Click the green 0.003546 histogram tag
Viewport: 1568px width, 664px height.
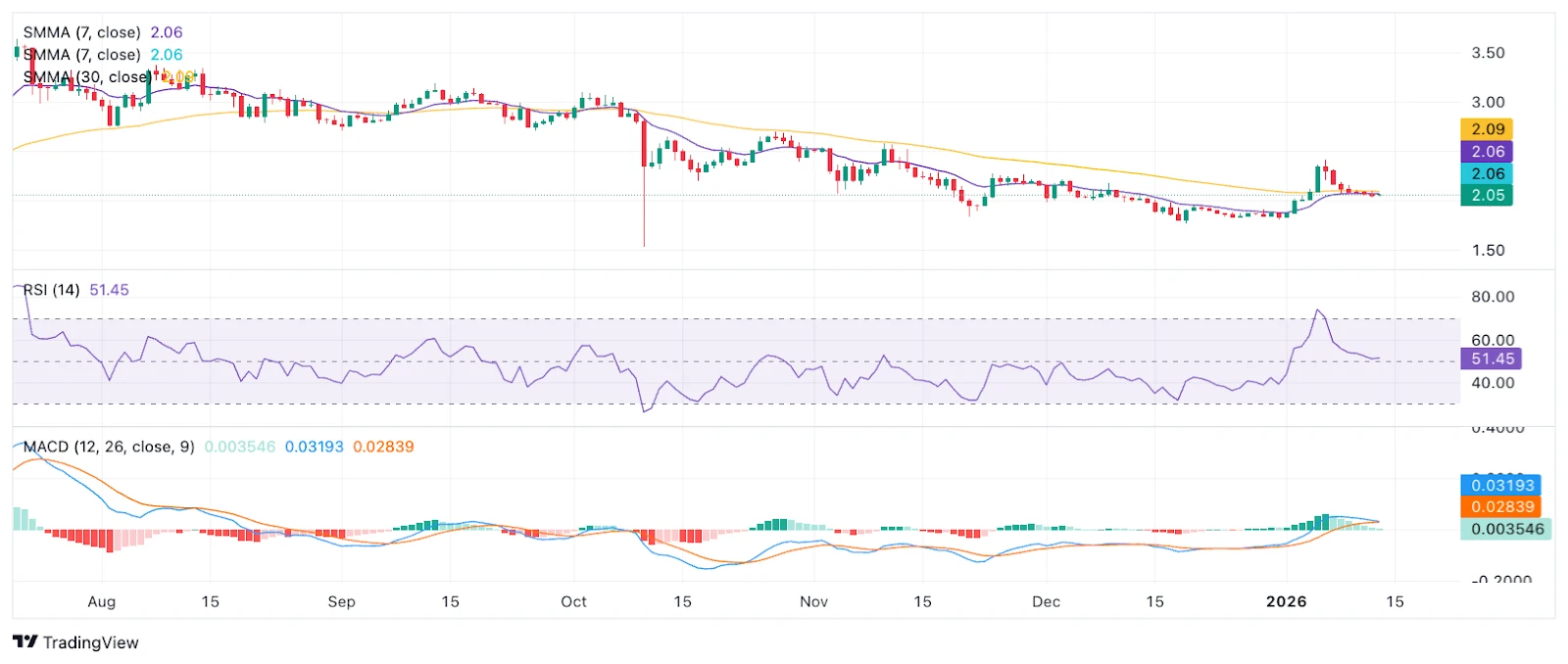1506,529
